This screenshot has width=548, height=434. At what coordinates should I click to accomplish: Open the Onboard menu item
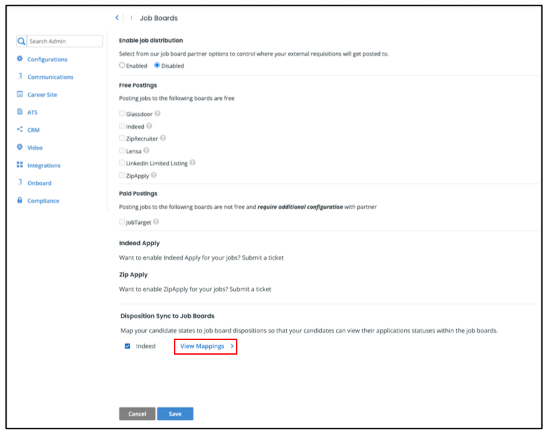click(x=39, y=183)
